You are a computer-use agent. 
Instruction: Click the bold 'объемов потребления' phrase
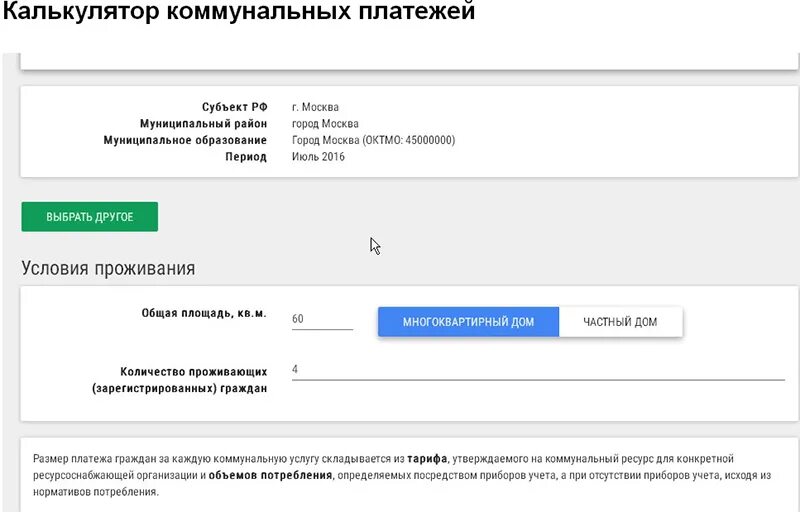pyautogui.click(x=270, y=475)
